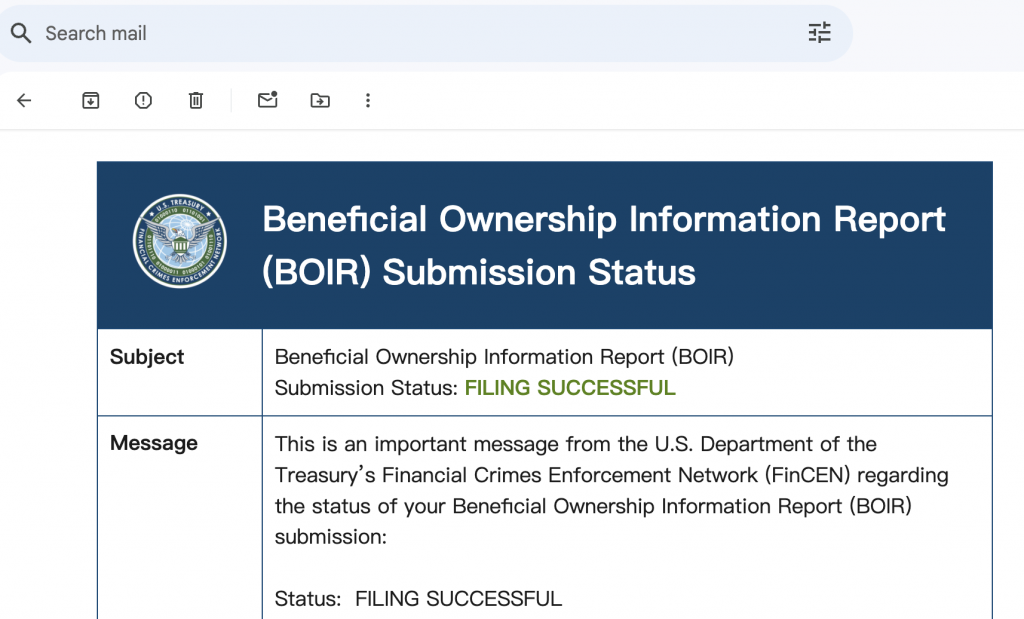This screenshot has height=619, width=1024.
Task: Focus the Search mail field
Action: 418,33
